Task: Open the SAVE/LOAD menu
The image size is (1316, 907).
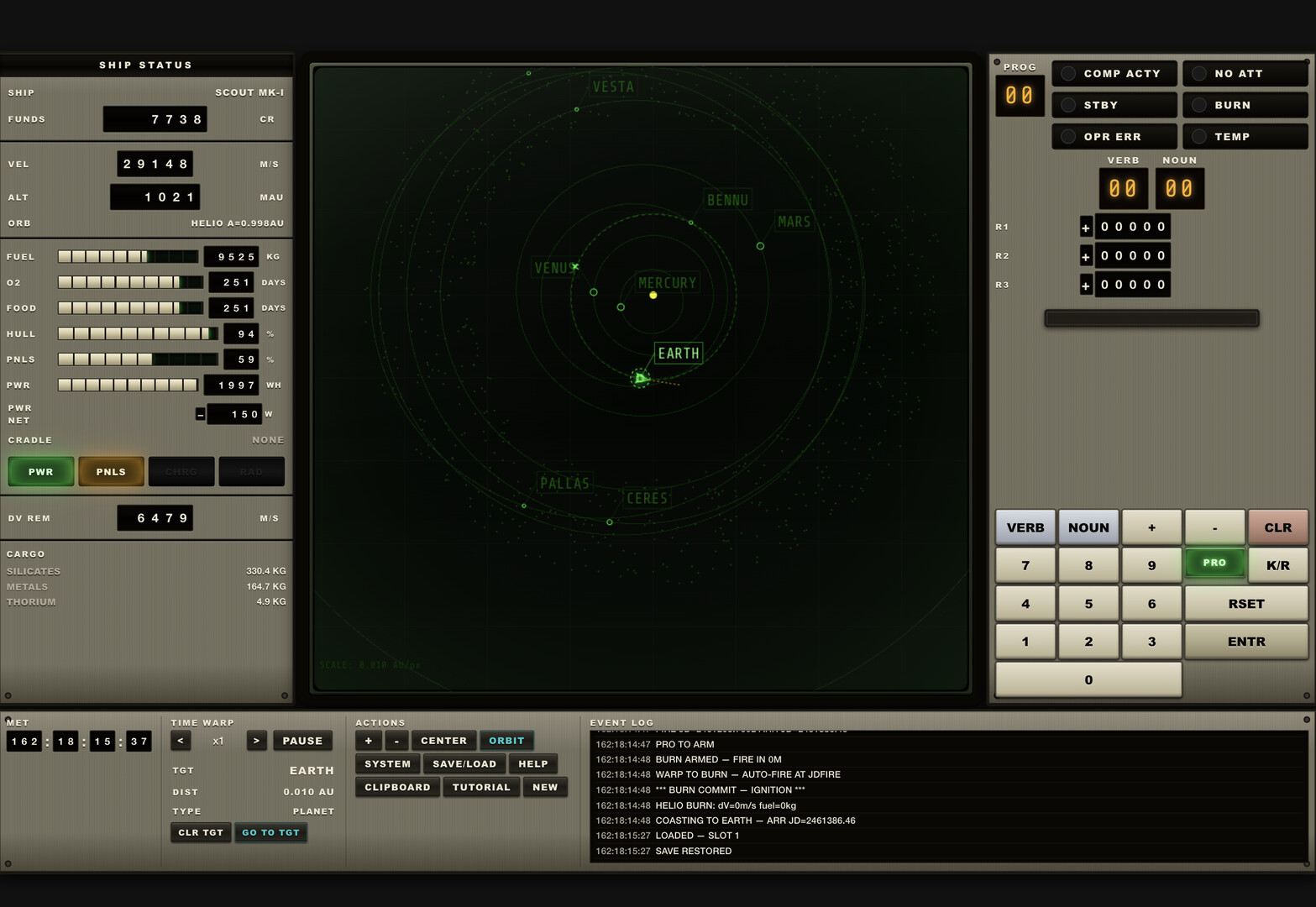Action: tap(464, 764)
